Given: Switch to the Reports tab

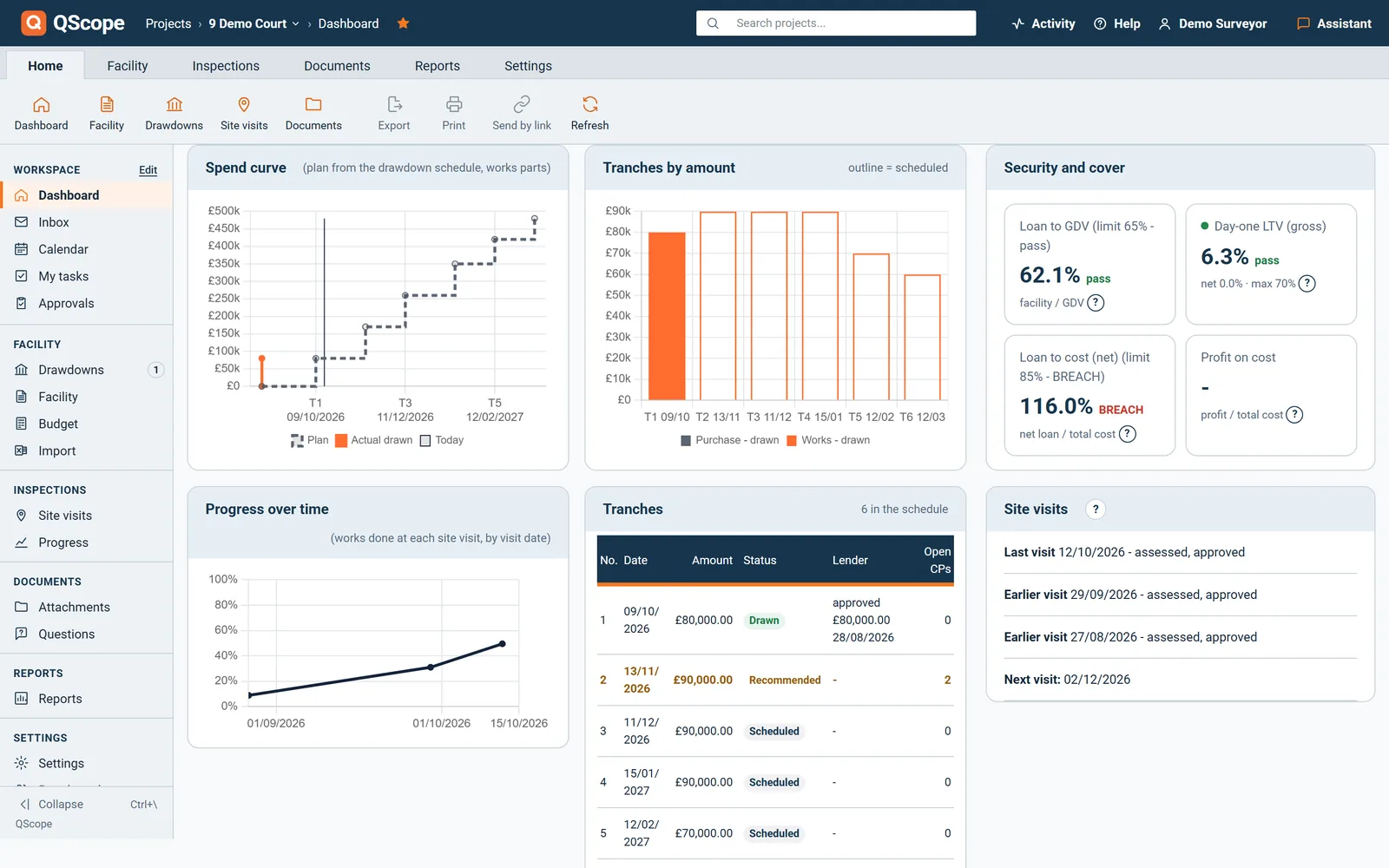Looking at the screenshot, I should [x=438, y=66].
